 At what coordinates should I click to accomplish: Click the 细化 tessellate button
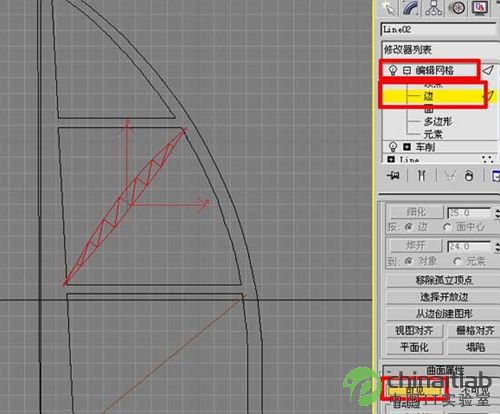tap(416, 212)
